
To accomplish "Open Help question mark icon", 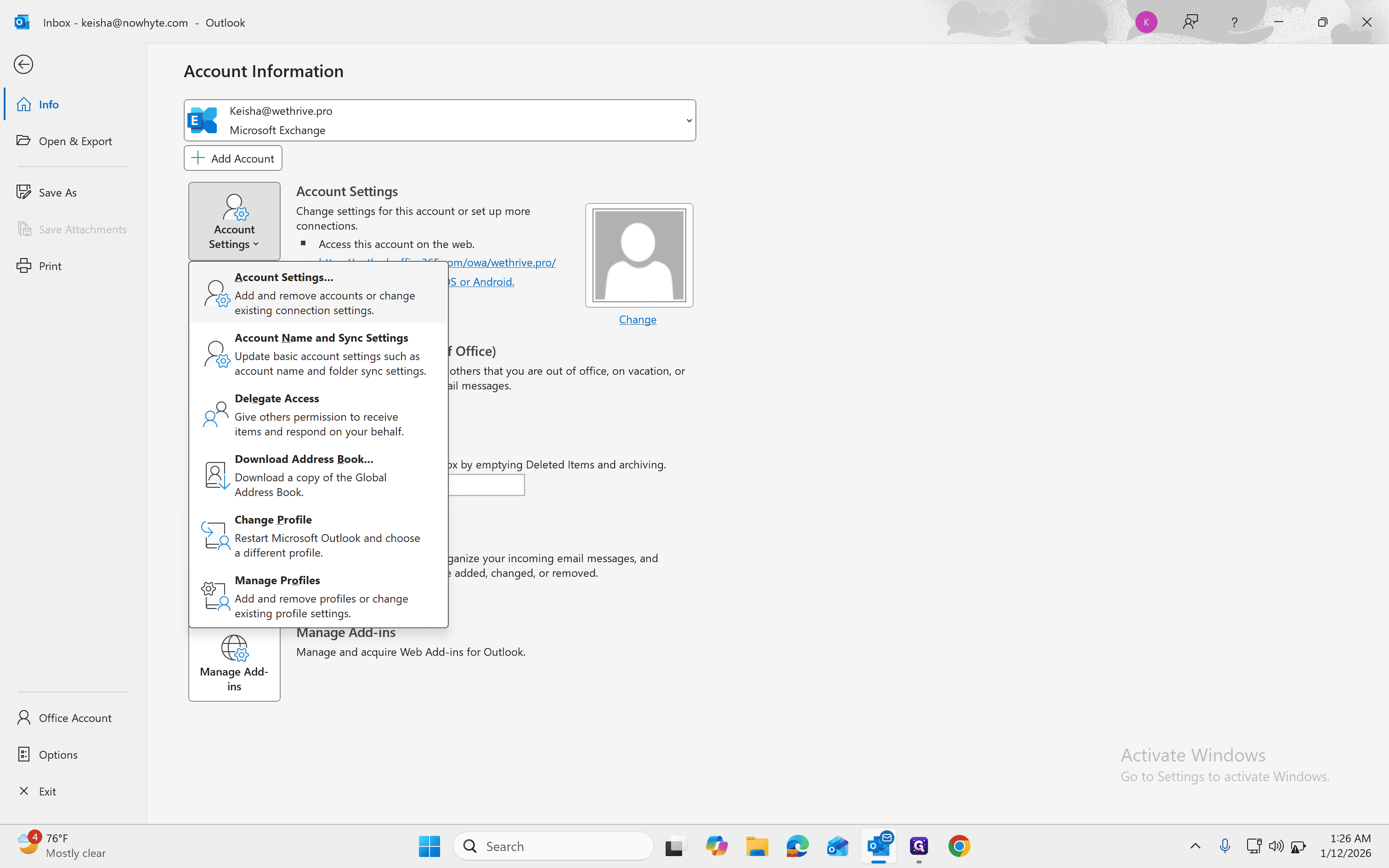I will tap(1234, 23).
